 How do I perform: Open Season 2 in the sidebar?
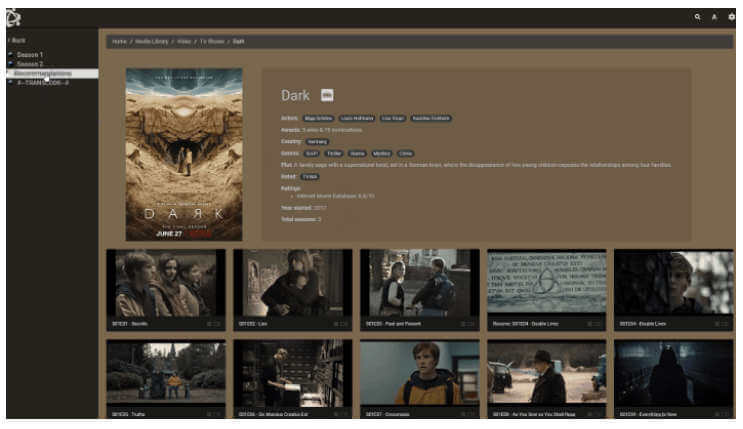[x=30, y=64]
